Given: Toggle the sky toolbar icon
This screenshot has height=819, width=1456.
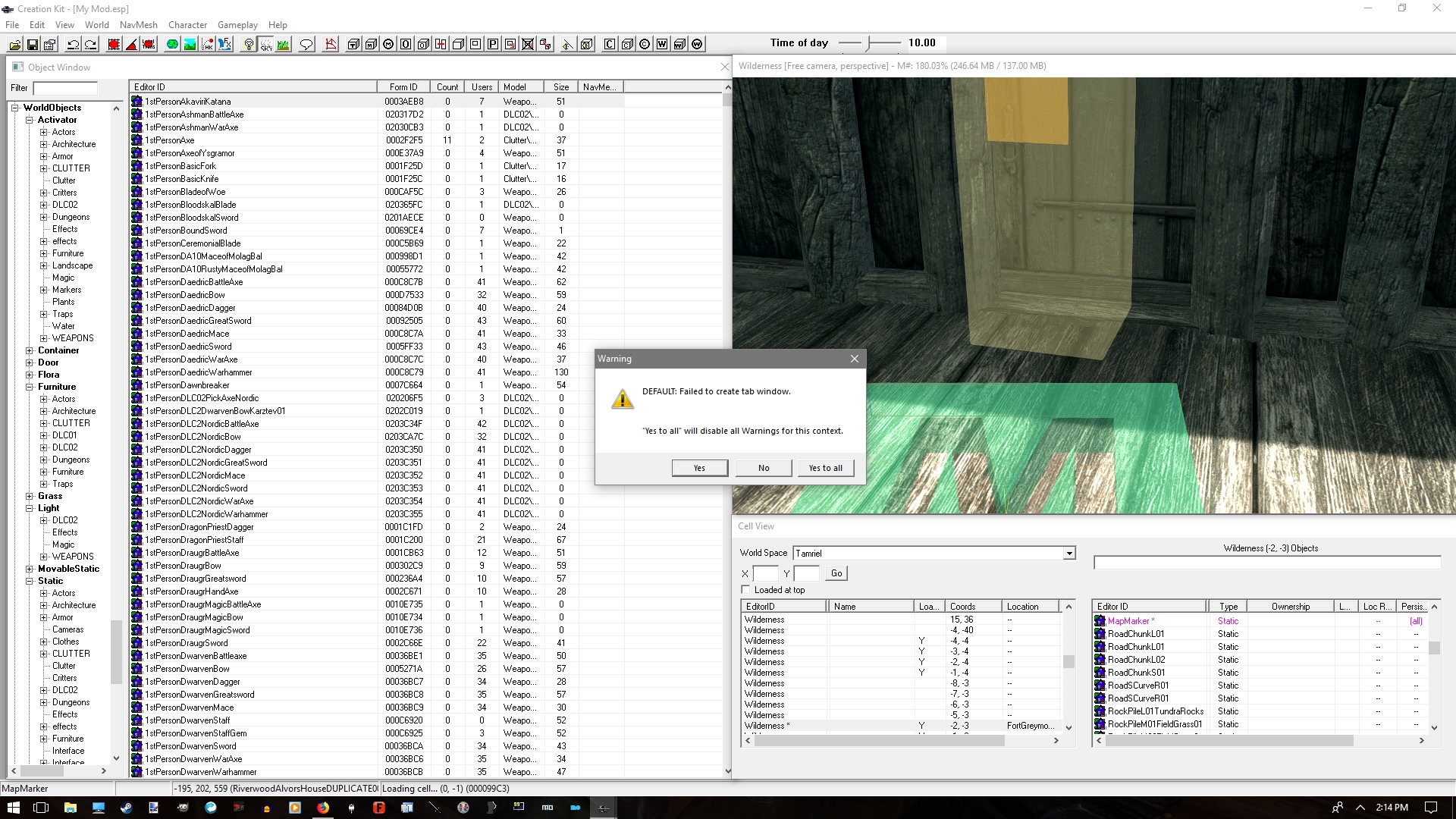Looking at the screenshot, I should click(266, 45).
